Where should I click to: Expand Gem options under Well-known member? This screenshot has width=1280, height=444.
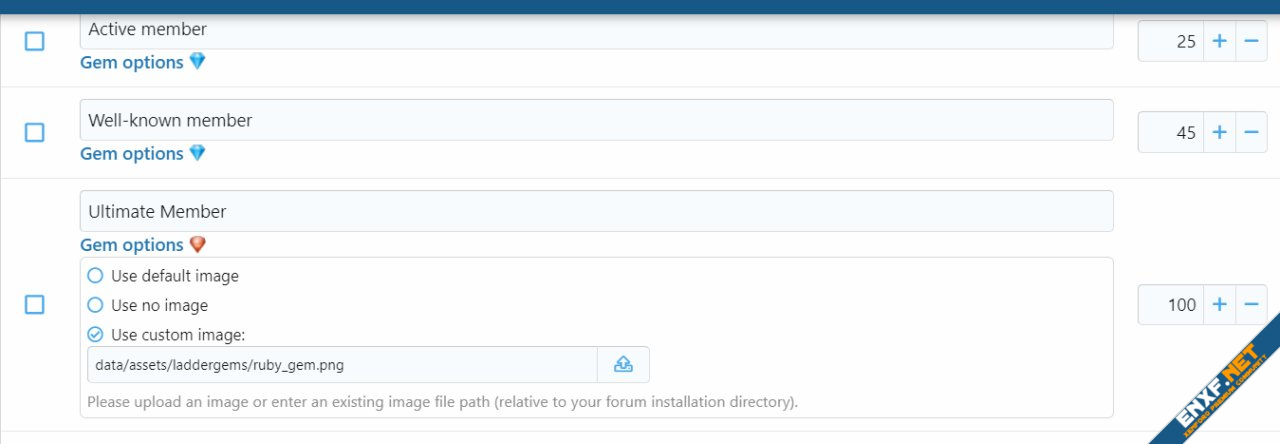[132, 153]
